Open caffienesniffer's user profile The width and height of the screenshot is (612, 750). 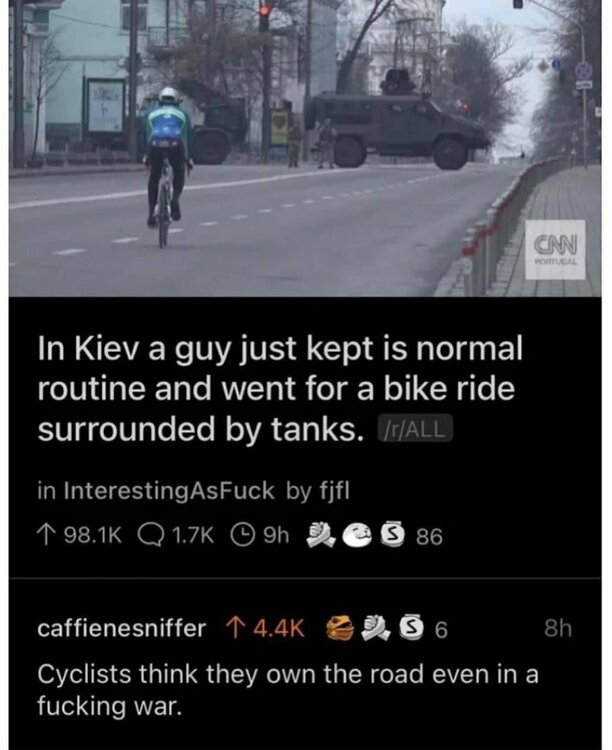[x=122, y=628]
